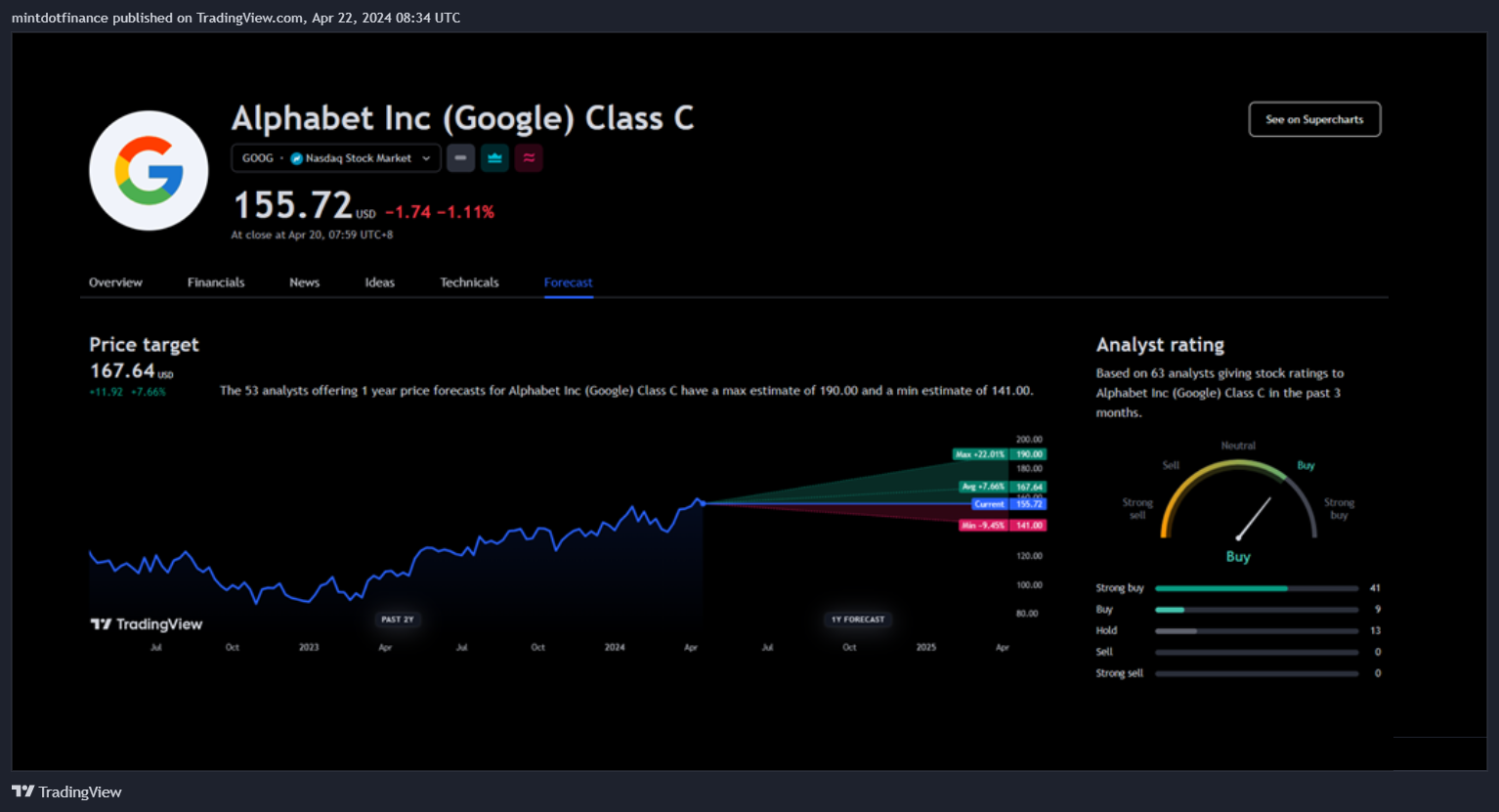Screen dimensions: 1499x812
Task: Select the Forecast tab
Action: click(569, 282)
